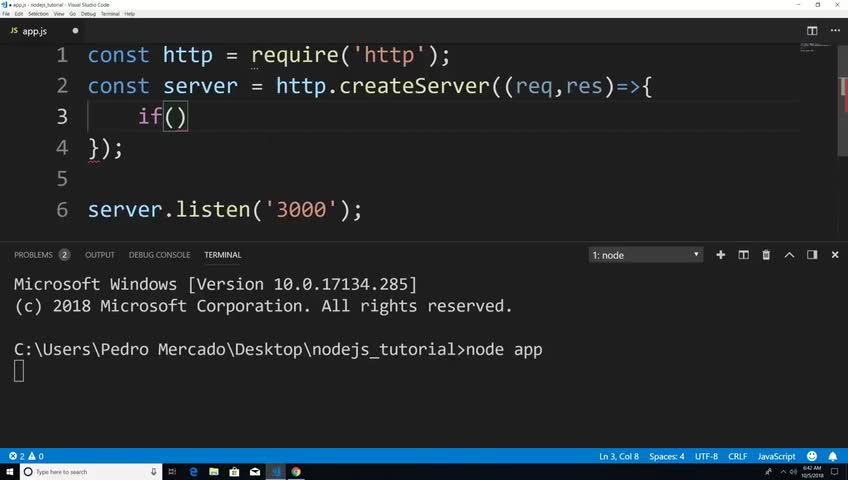
Task: Maximize the panel with the chevron-up icon
Action: click(x=789, y=255)
